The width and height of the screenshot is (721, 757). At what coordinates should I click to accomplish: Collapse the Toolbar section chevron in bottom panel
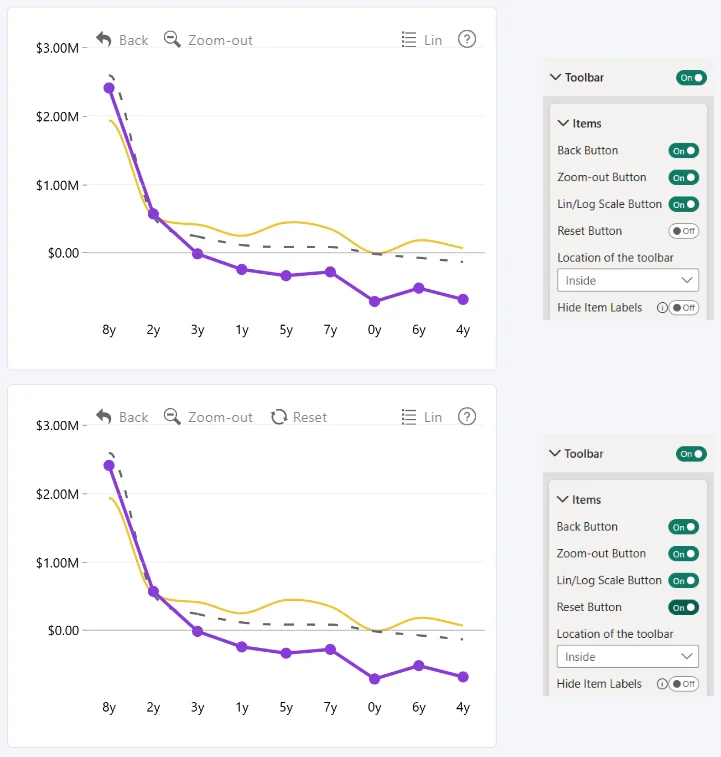tap(555, 453)
